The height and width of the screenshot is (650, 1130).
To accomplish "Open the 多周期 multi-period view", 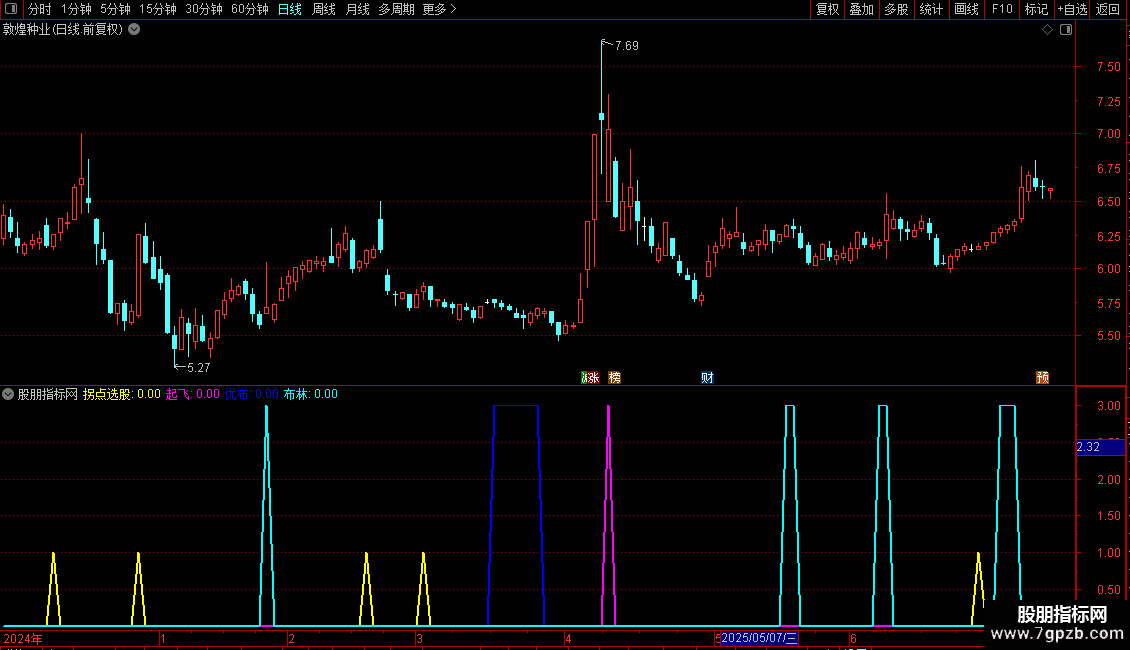I will click(x=396, y=9).
